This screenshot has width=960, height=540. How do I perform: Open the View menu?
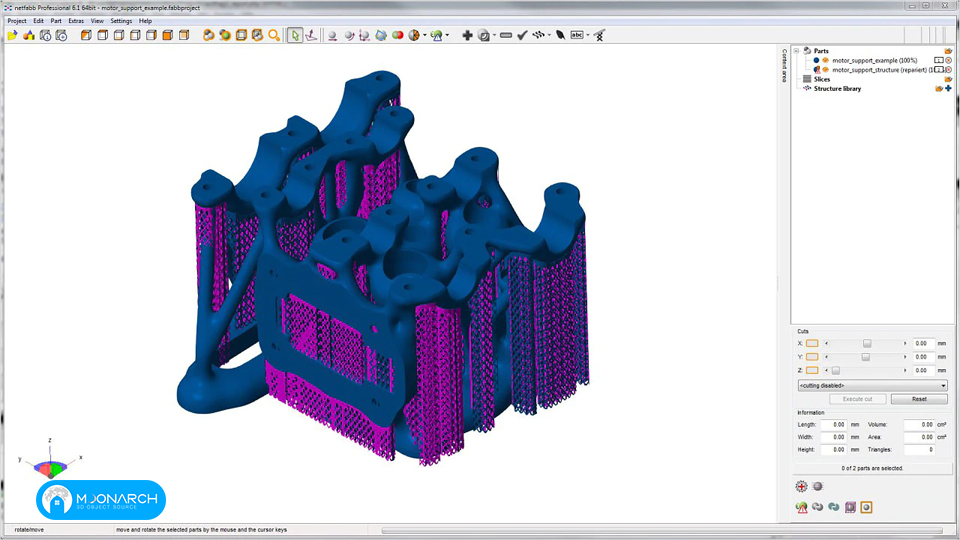[x=97, y=21]
